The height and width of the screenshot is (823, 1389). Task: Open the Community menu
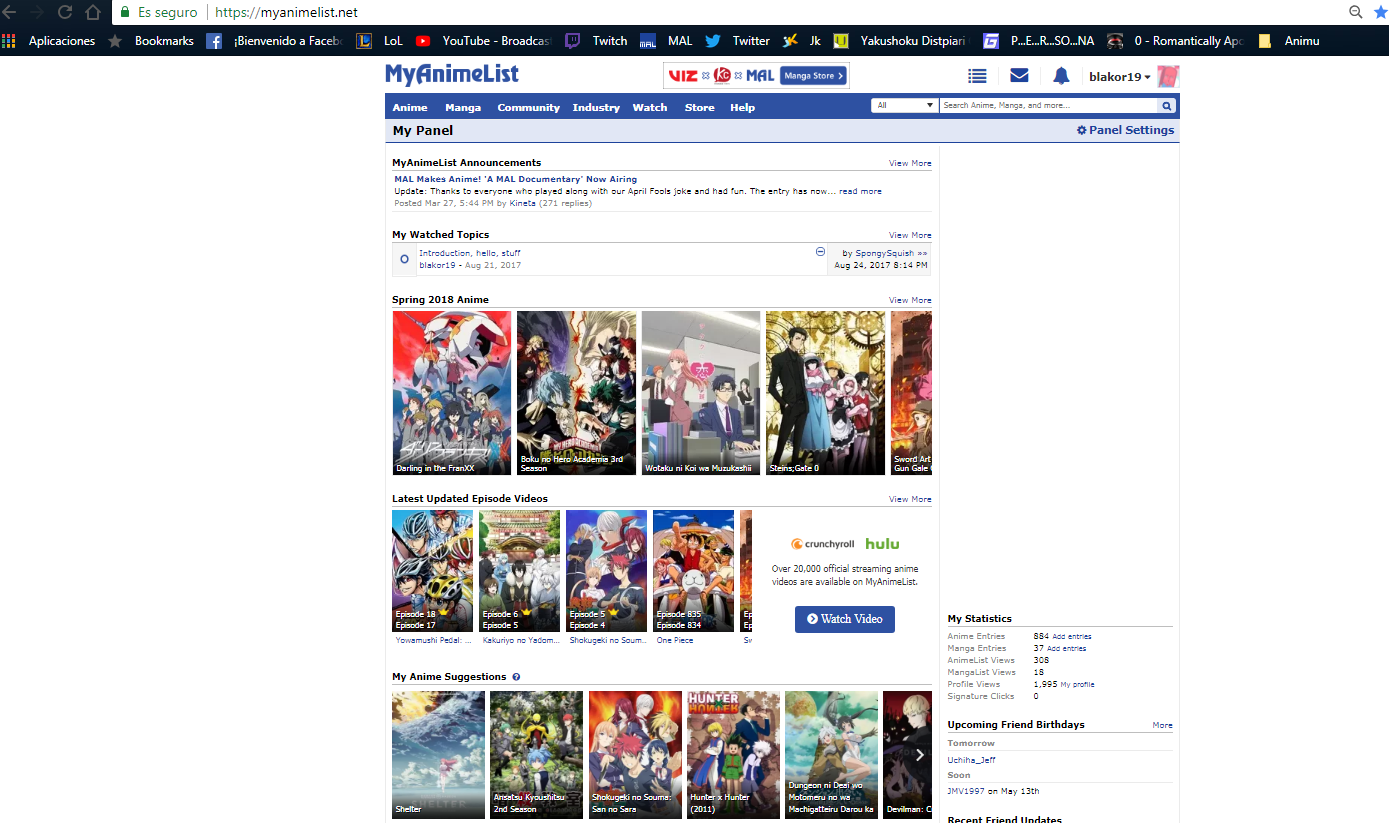tap(528, 107)
